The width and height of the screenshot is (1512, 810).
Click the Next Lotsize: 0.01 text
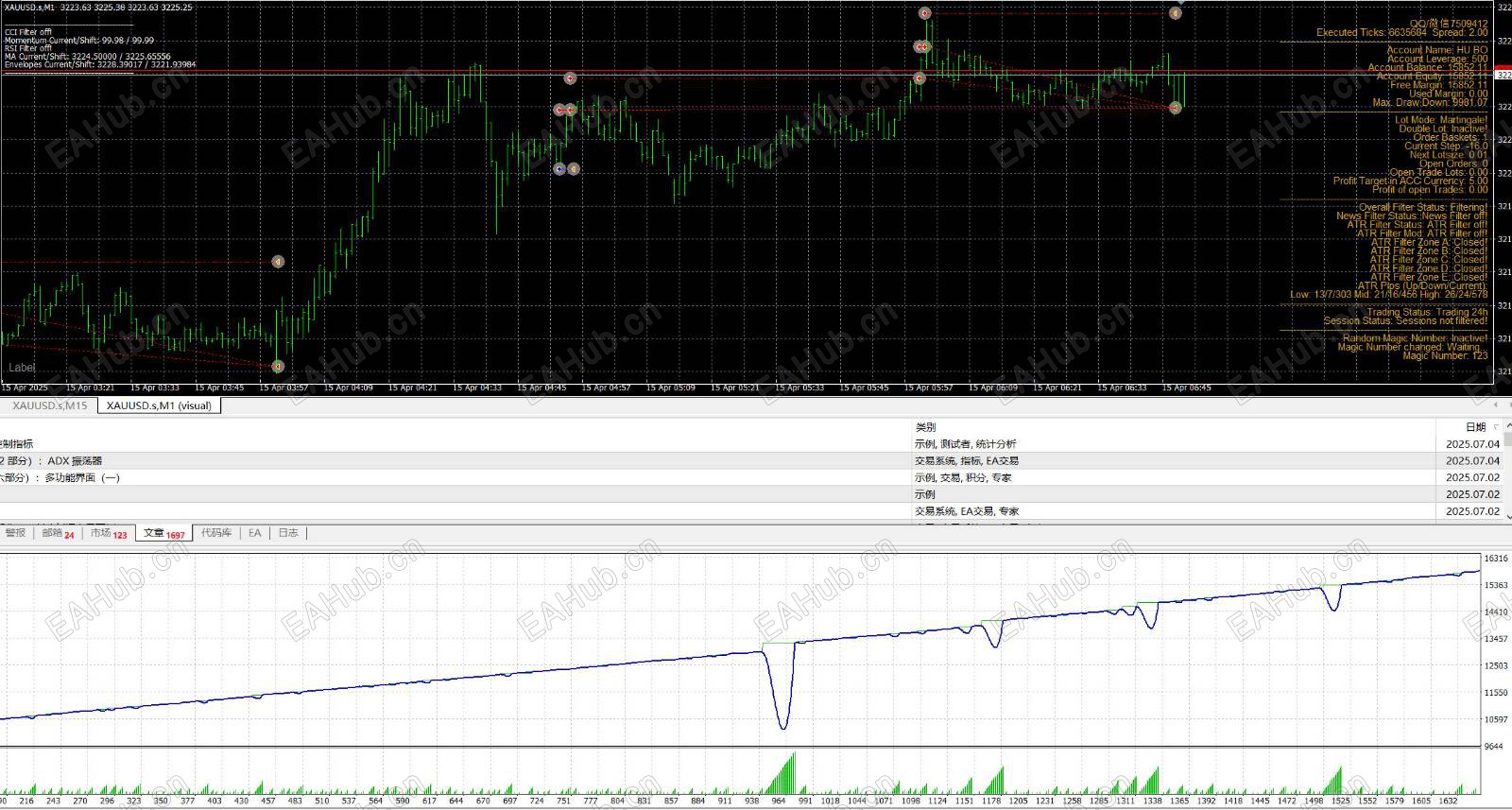1449,155
